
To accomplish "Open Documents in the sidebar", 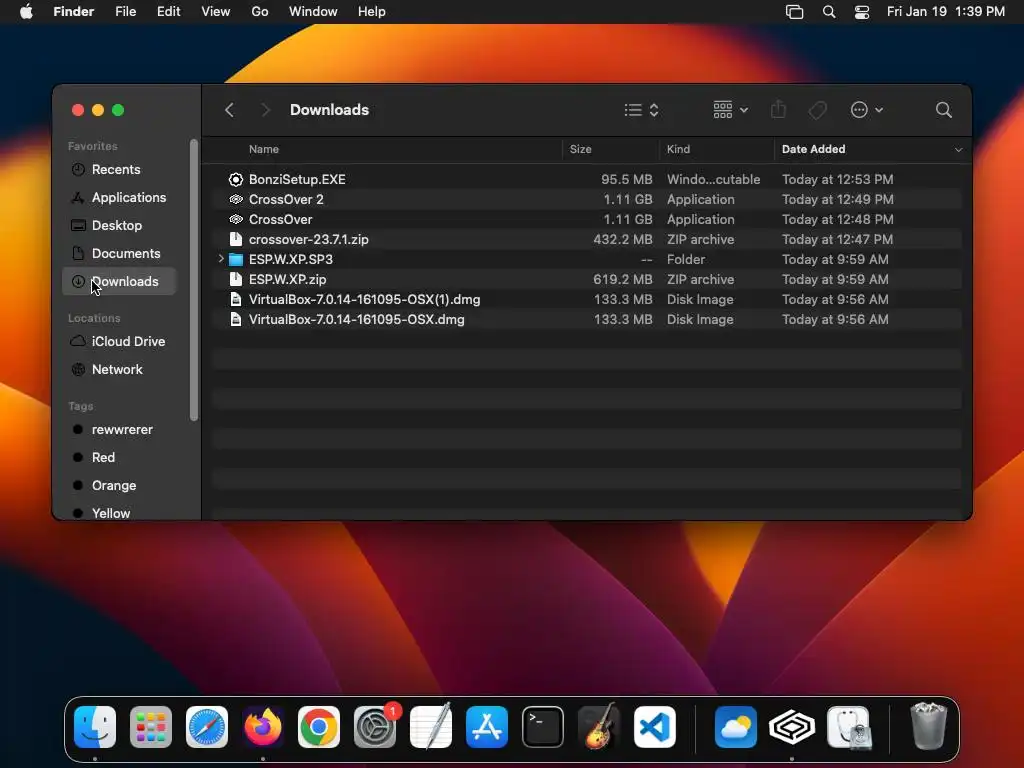I will tap(120, 253).
